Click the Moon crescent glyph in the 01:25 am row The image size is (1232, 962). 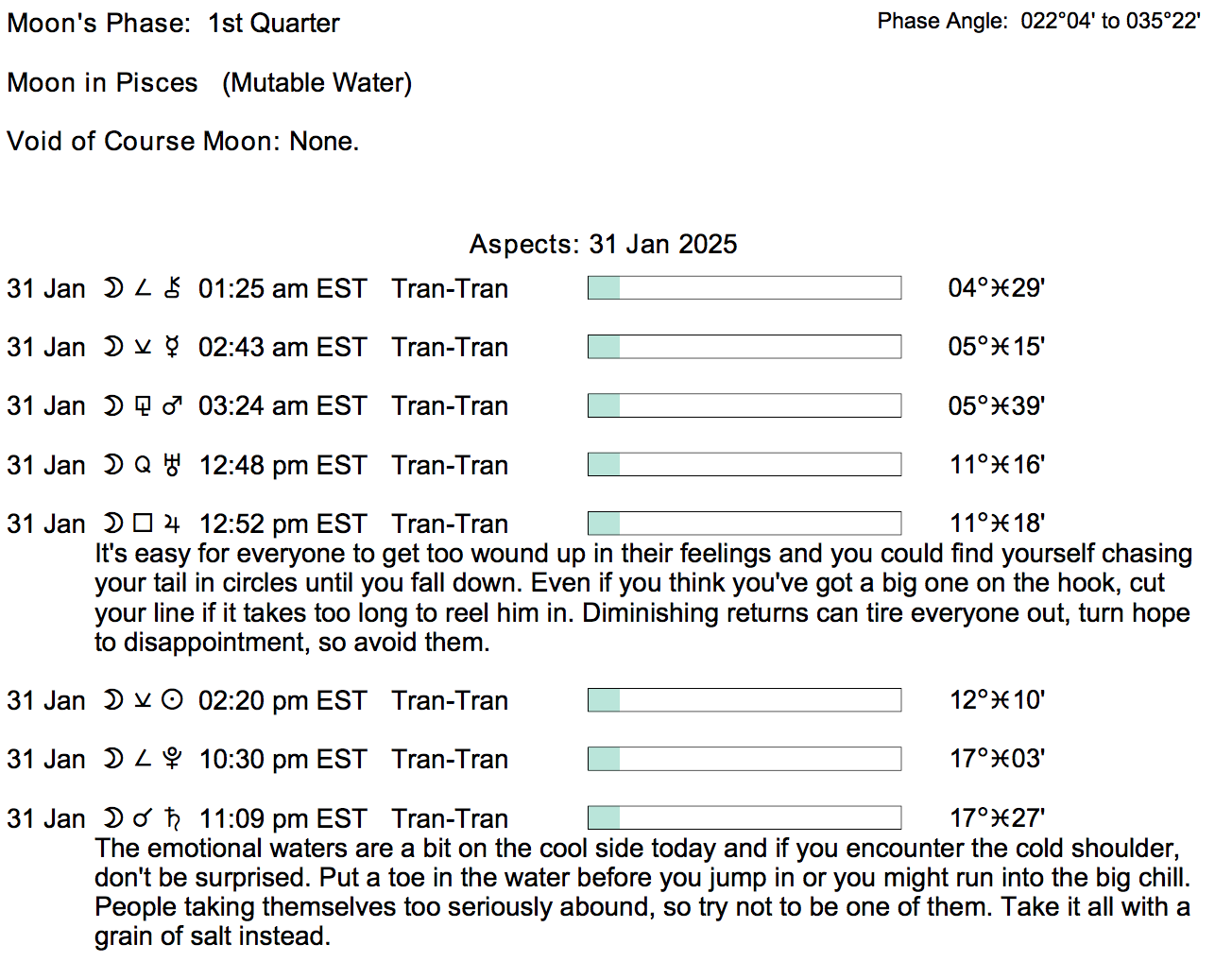[113, 287]
